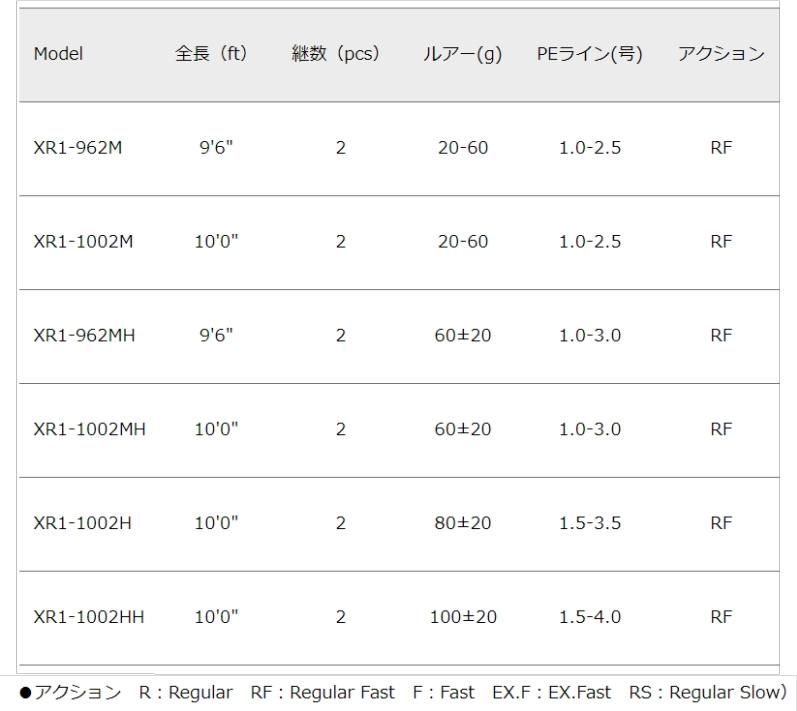The height and width of the screenshot is (711, 797).
Task: Click the 1.5-3.5 PE line value
Action: click(x=590, y=523)
